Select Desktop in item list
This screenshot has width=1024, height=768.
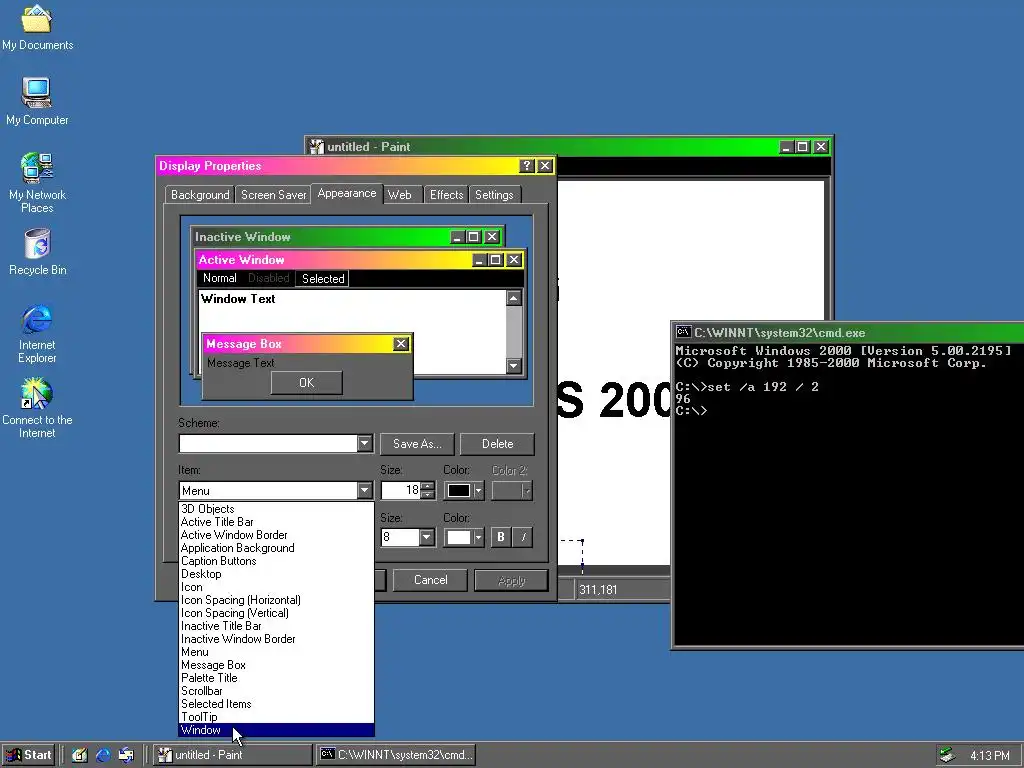276,574
